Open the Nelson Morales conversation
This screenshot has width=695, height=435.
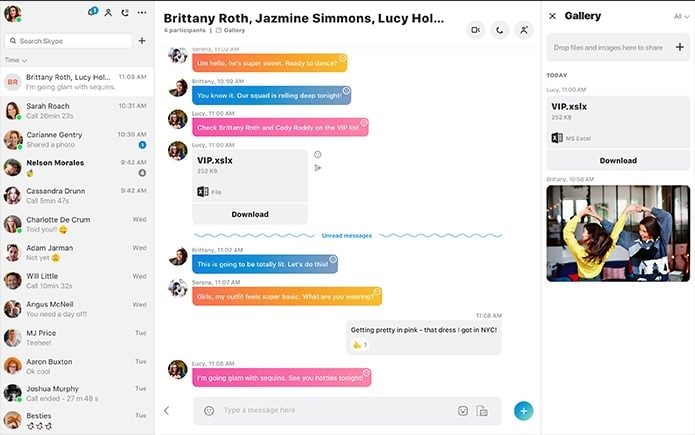click(x=77, y=168)
